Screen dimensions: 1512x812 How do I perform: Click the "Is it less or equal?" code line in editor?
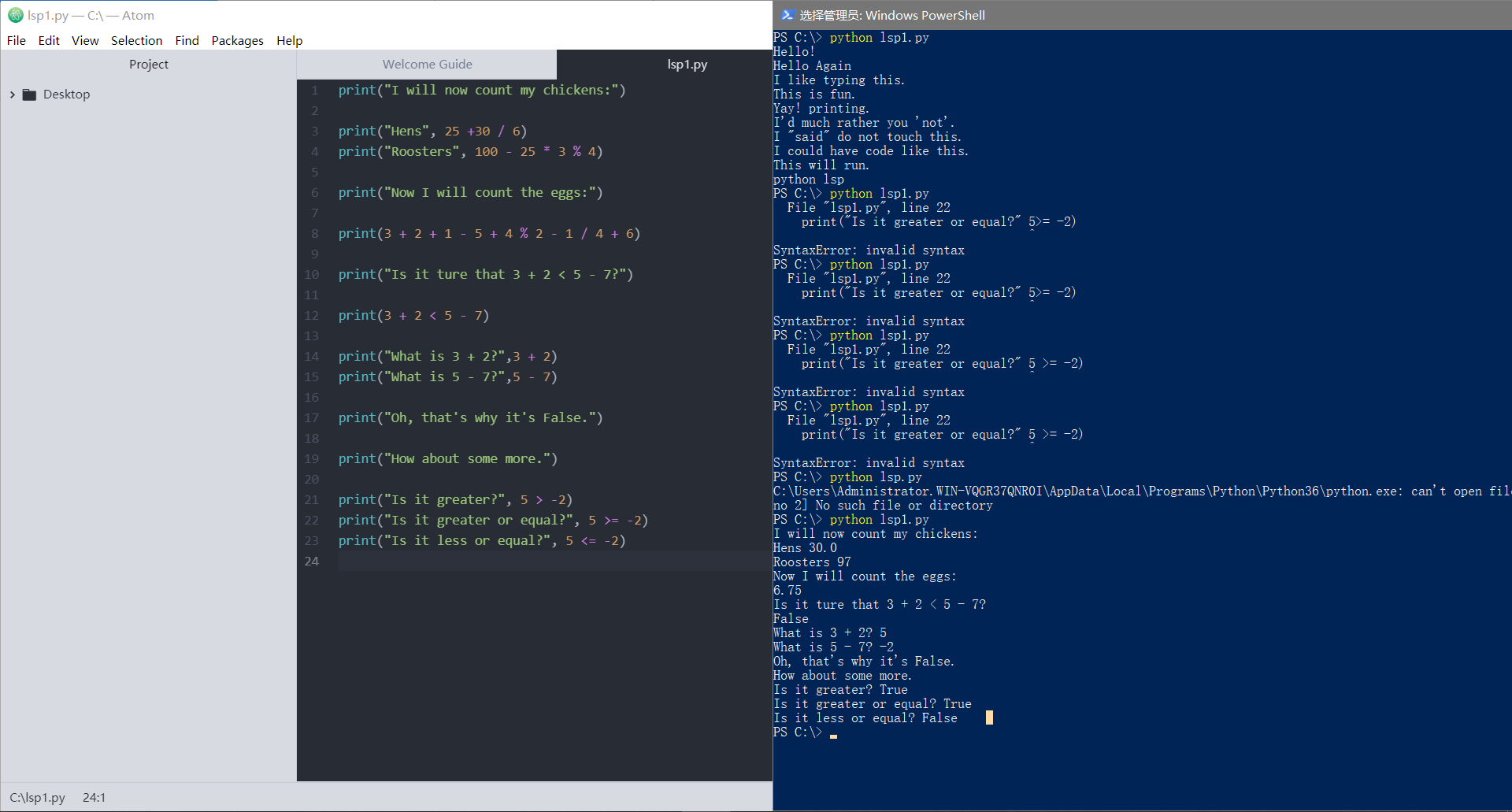pyautogui.click(x=482, y=541)
